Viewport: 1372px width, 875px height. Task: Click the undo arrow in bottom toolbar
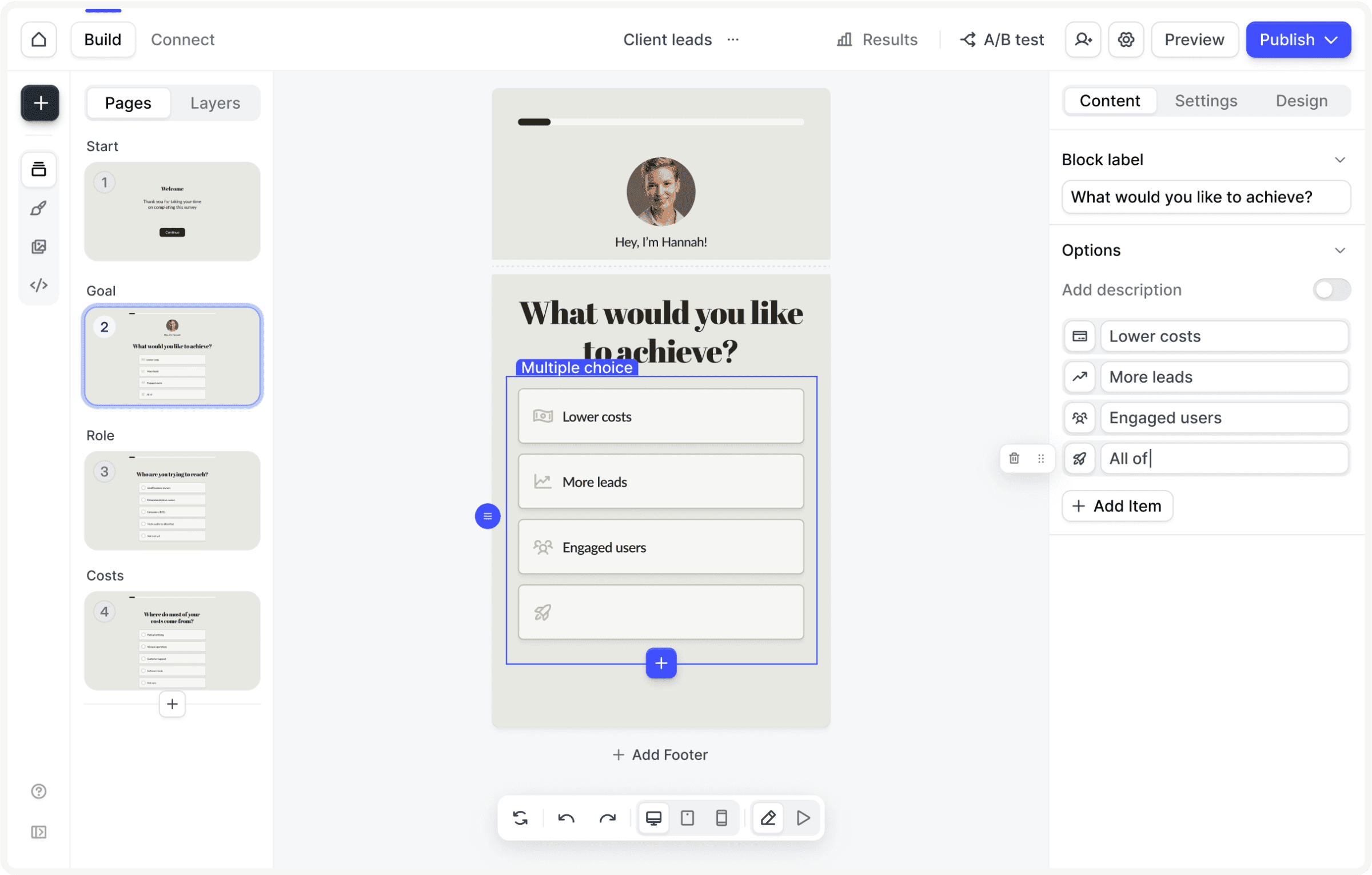[566, 818]
